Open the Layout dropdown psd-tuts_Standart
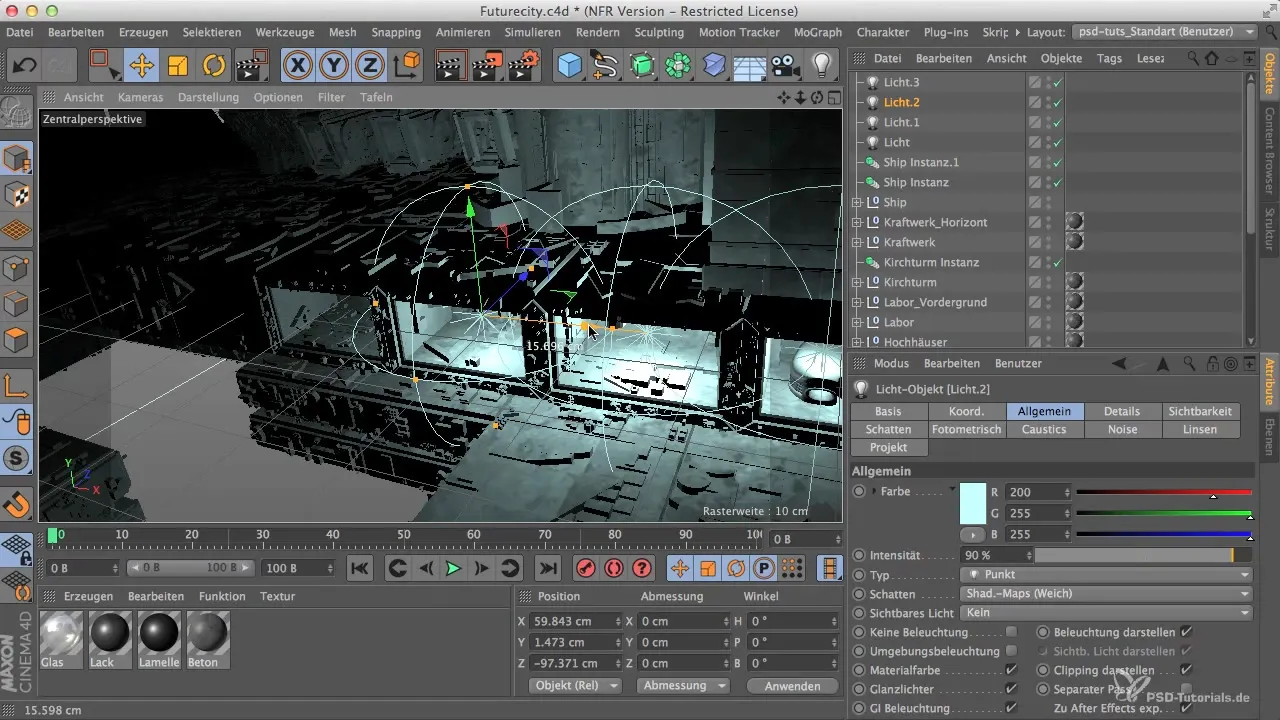1280x720 pixels. (x=1164, y=32)
